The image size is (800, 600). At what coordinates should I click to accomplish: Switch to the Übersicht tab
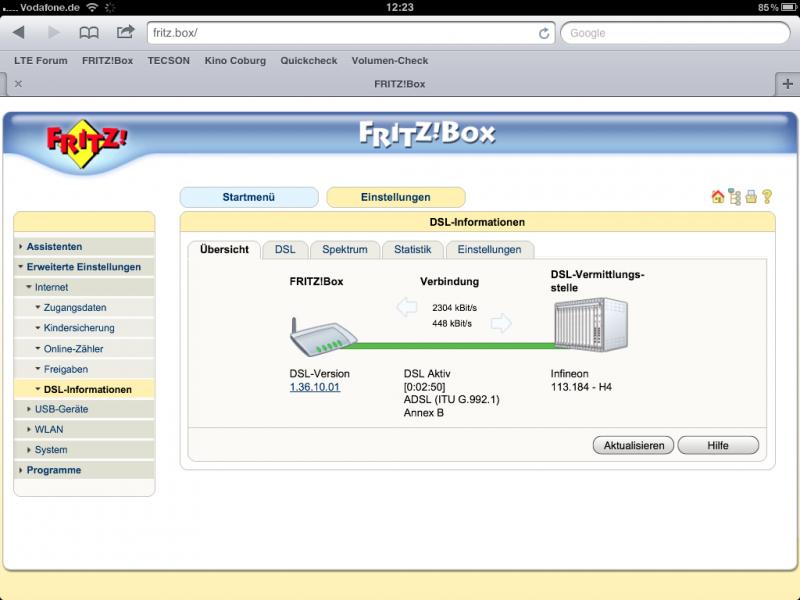point(224,249)
